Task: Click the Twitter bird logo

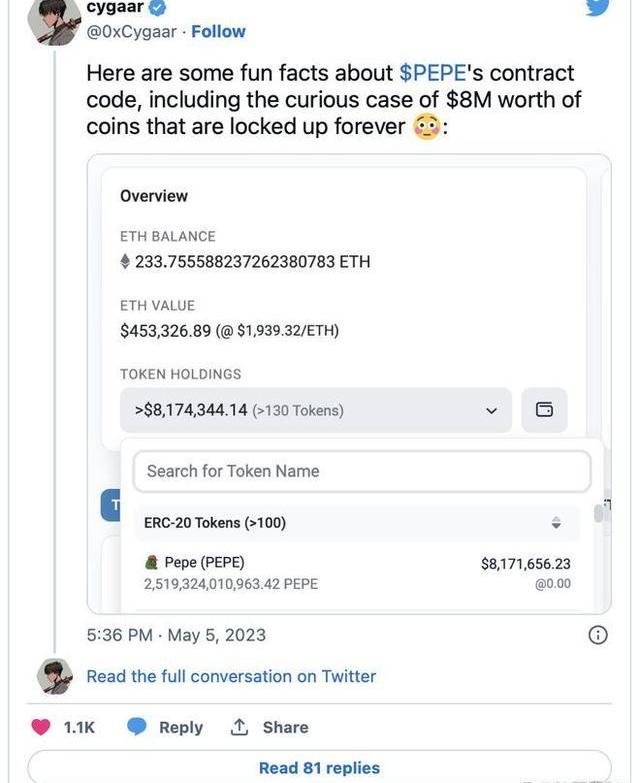Action: (598, 8)
